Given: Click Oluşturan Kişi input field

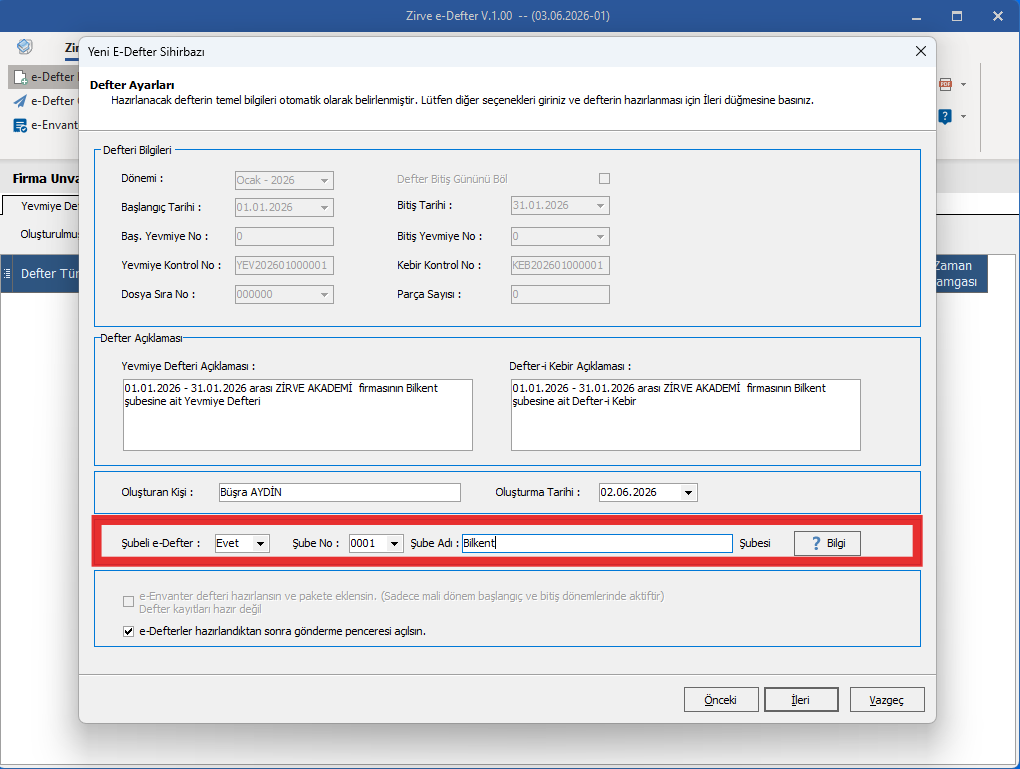Looking at the screenshot, I should tap(340, 492).
